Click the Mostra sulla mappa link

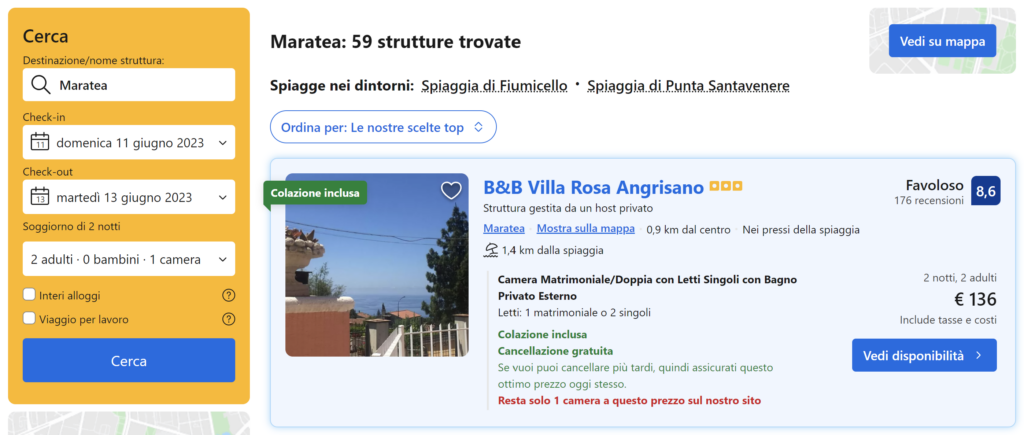[x=585, y=229]
